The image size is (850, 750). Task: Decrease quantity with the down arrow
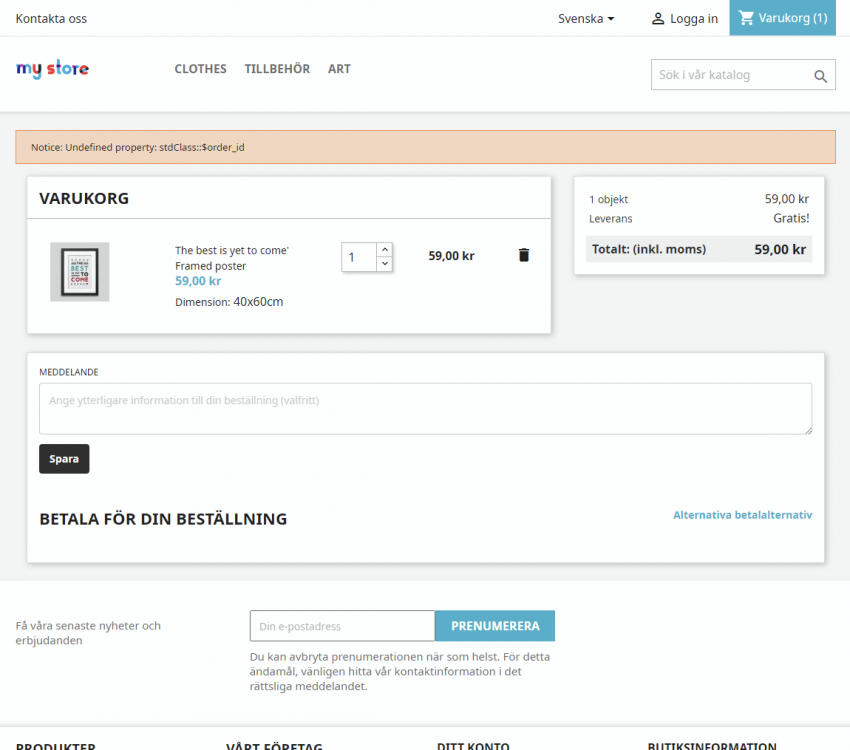click(x=383, y=264)
